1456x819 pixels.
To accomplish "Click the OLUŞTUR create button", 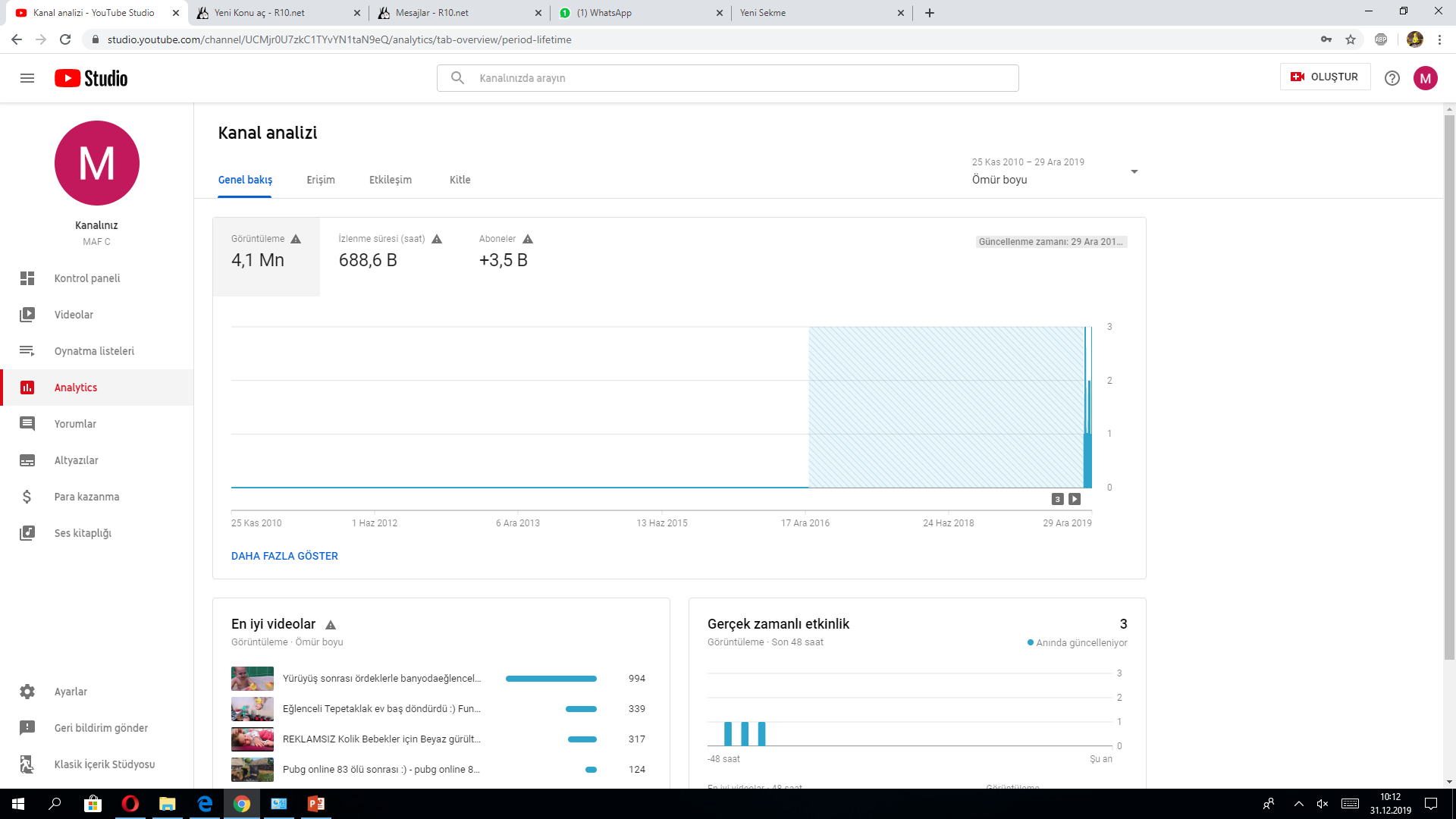I will [1325, 77].
